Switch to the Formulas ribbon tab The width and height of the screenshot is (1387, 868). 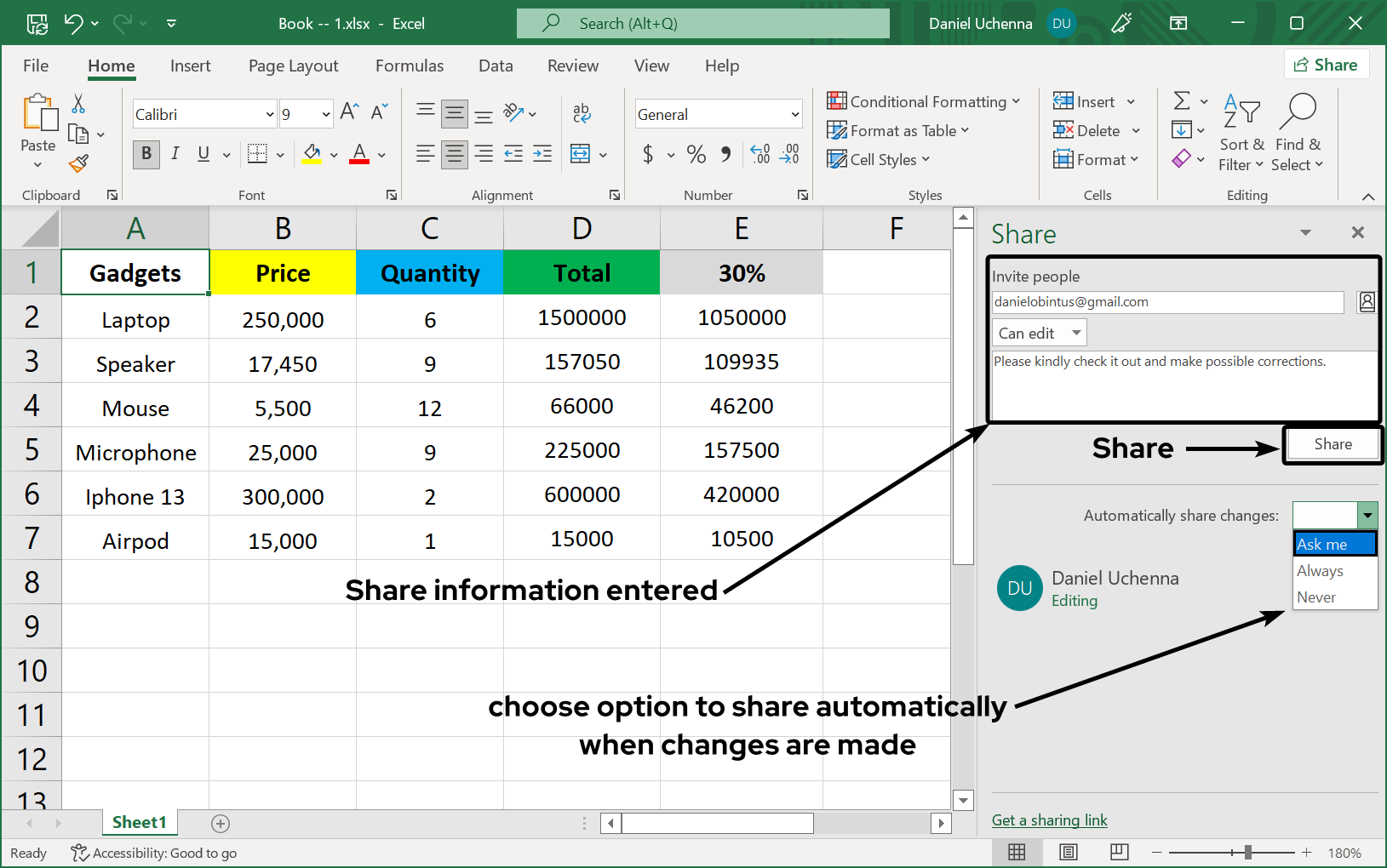click(410, 66)
